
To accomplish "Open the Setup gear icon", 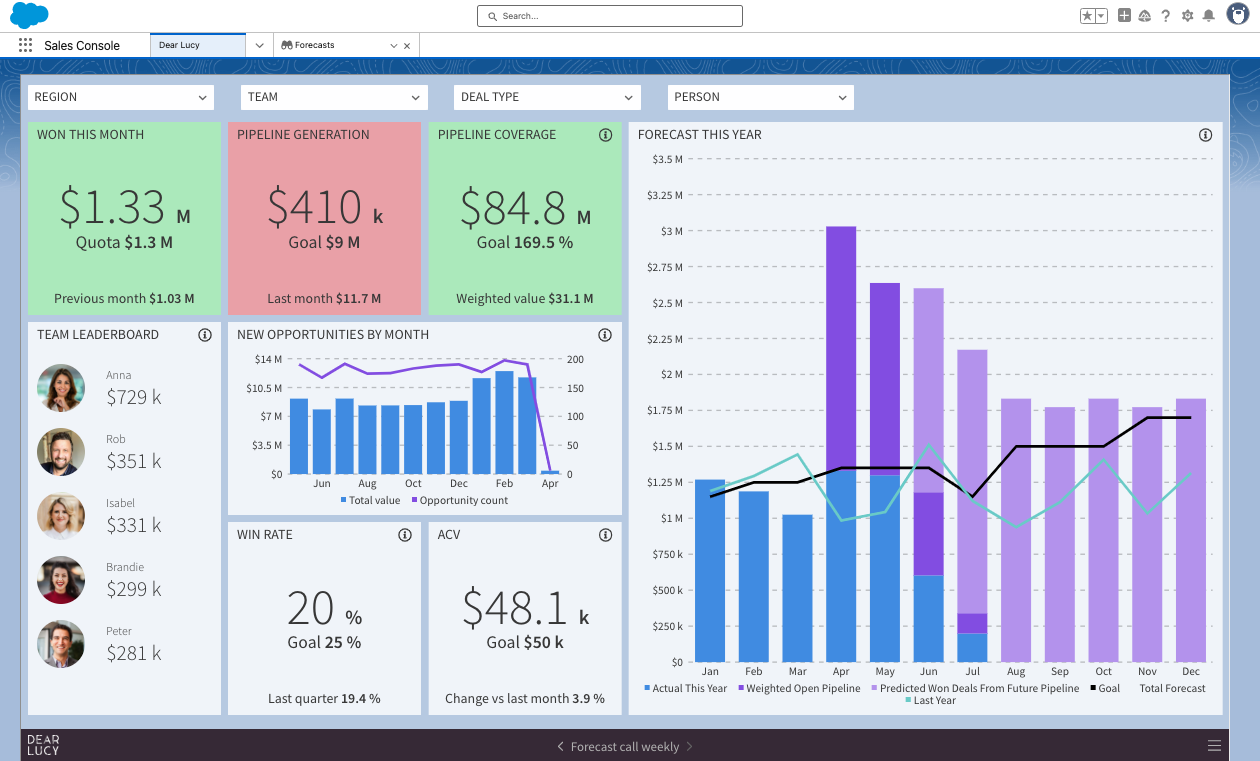I will click(1188, 16).
